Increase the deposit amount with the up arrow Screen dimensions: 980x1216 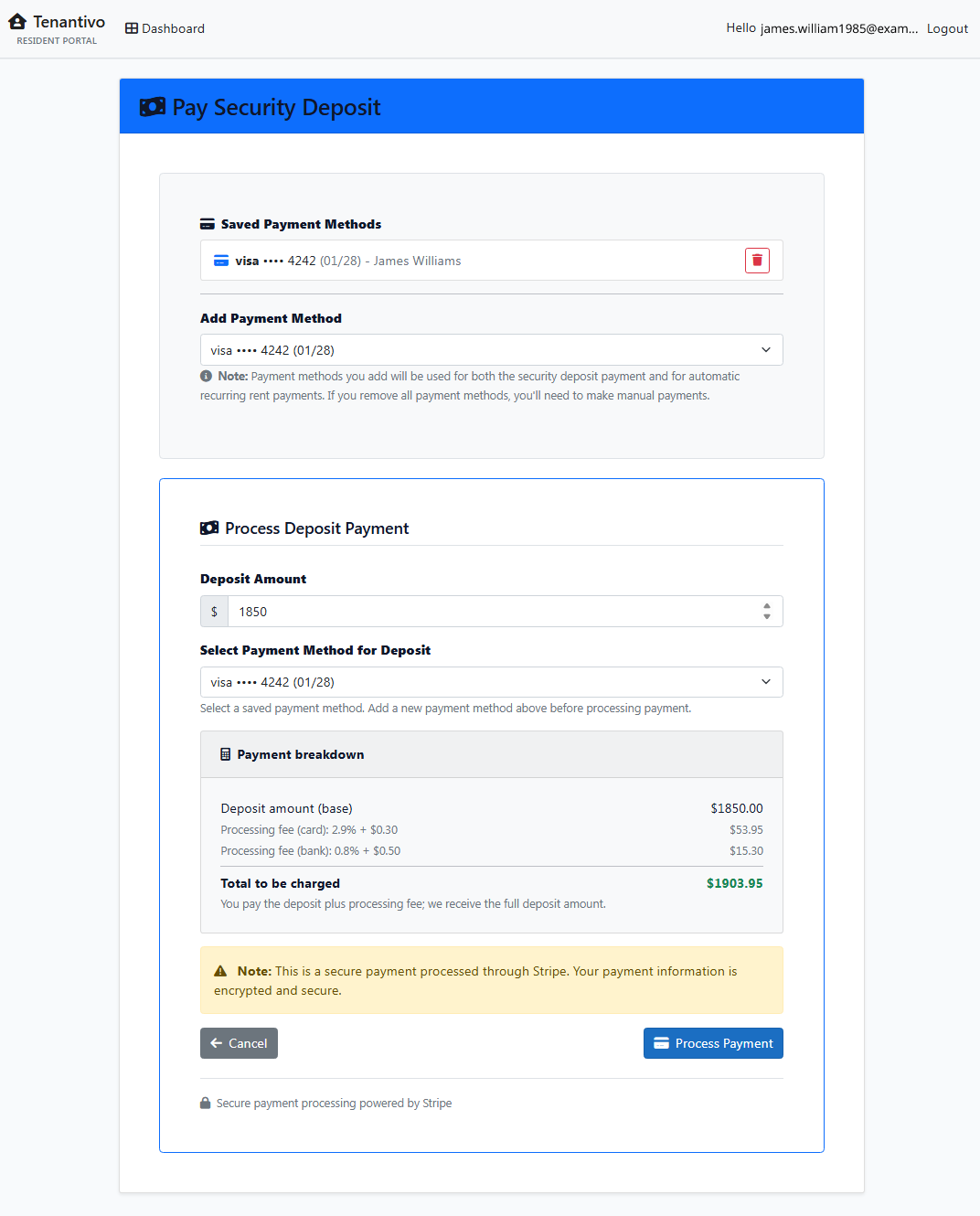(x=767, y=606)
